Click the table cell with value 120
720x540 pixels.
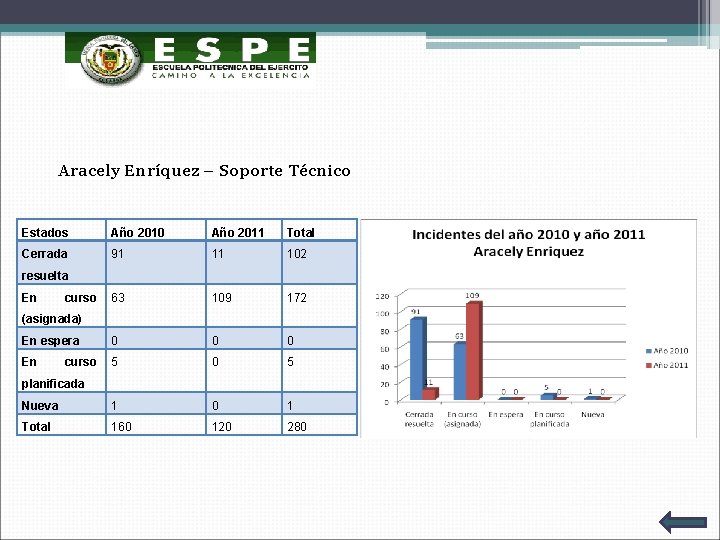coord(244,425)
